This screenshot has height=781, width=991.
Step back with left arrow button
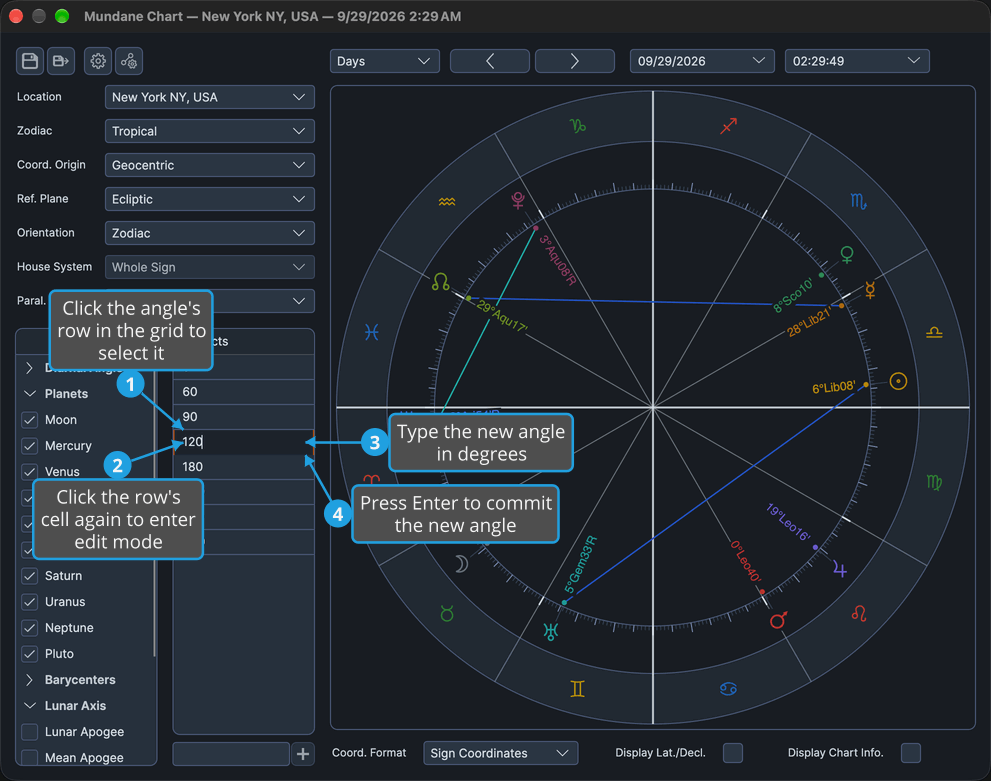(490, 61)
